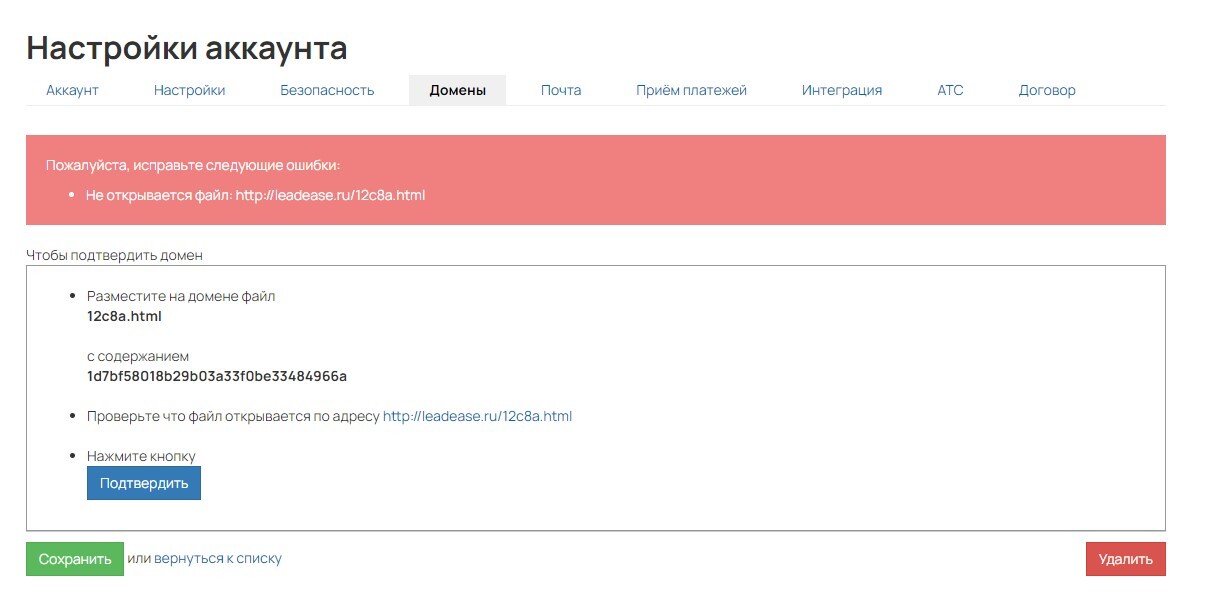Click the Настройки аккаунта page heading

(187, 47)
